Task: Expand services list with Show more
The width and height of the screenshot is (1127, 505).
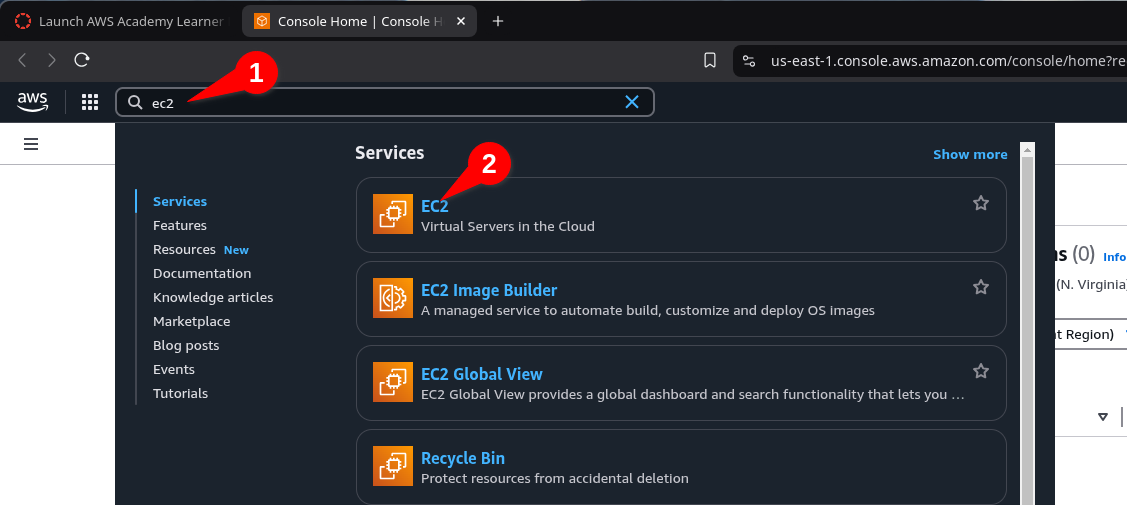Action: click(x=969, y=154)
